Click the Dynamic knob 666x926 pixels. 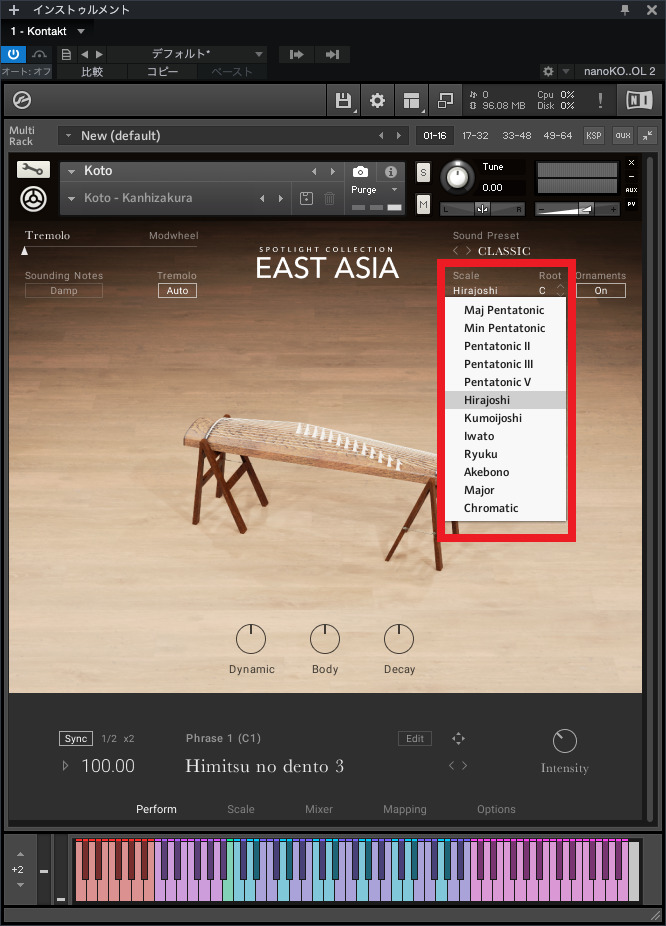tap(251, 639)
